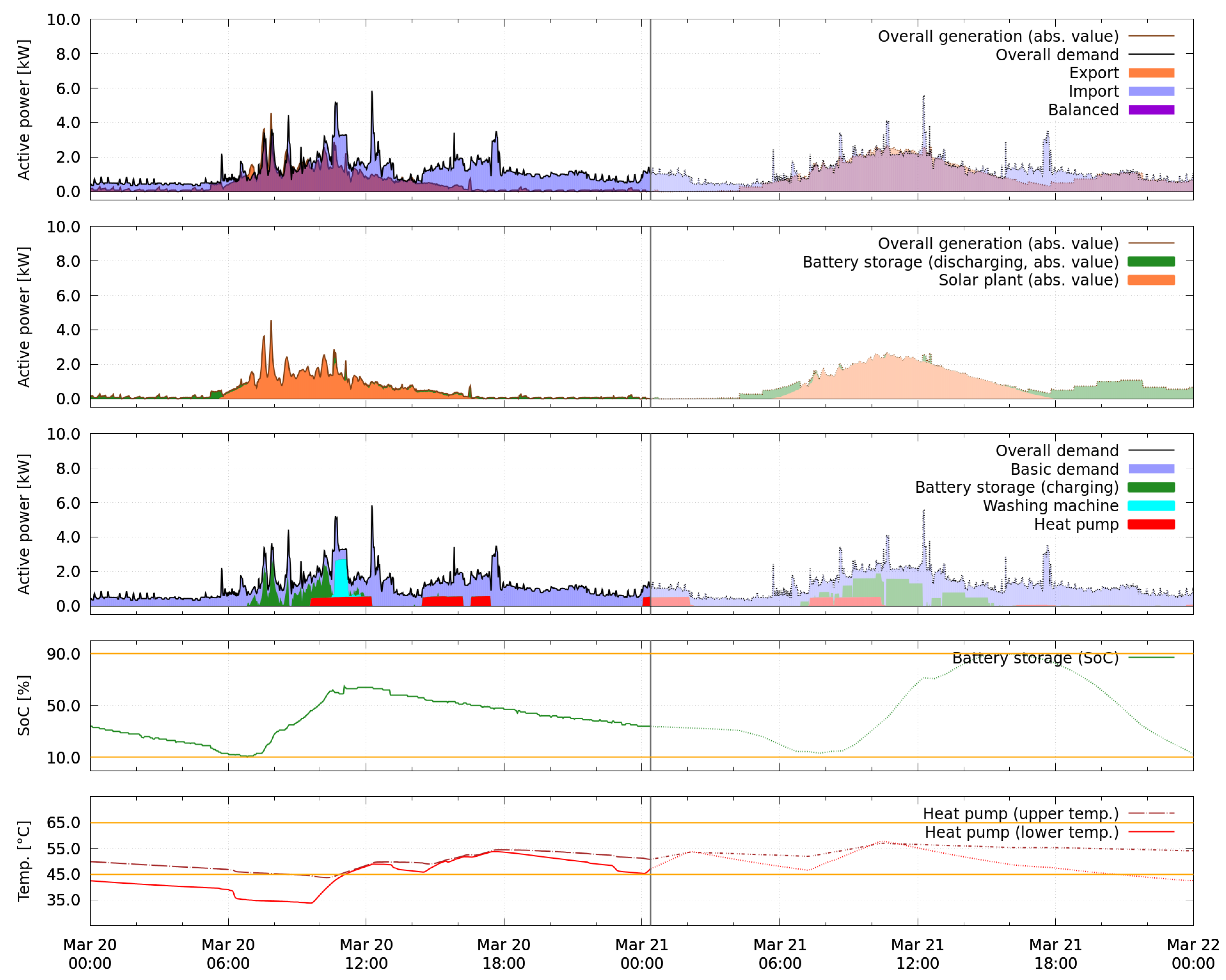Click the Washing machine cyan legend swatch

click(x=1151, y=506)
